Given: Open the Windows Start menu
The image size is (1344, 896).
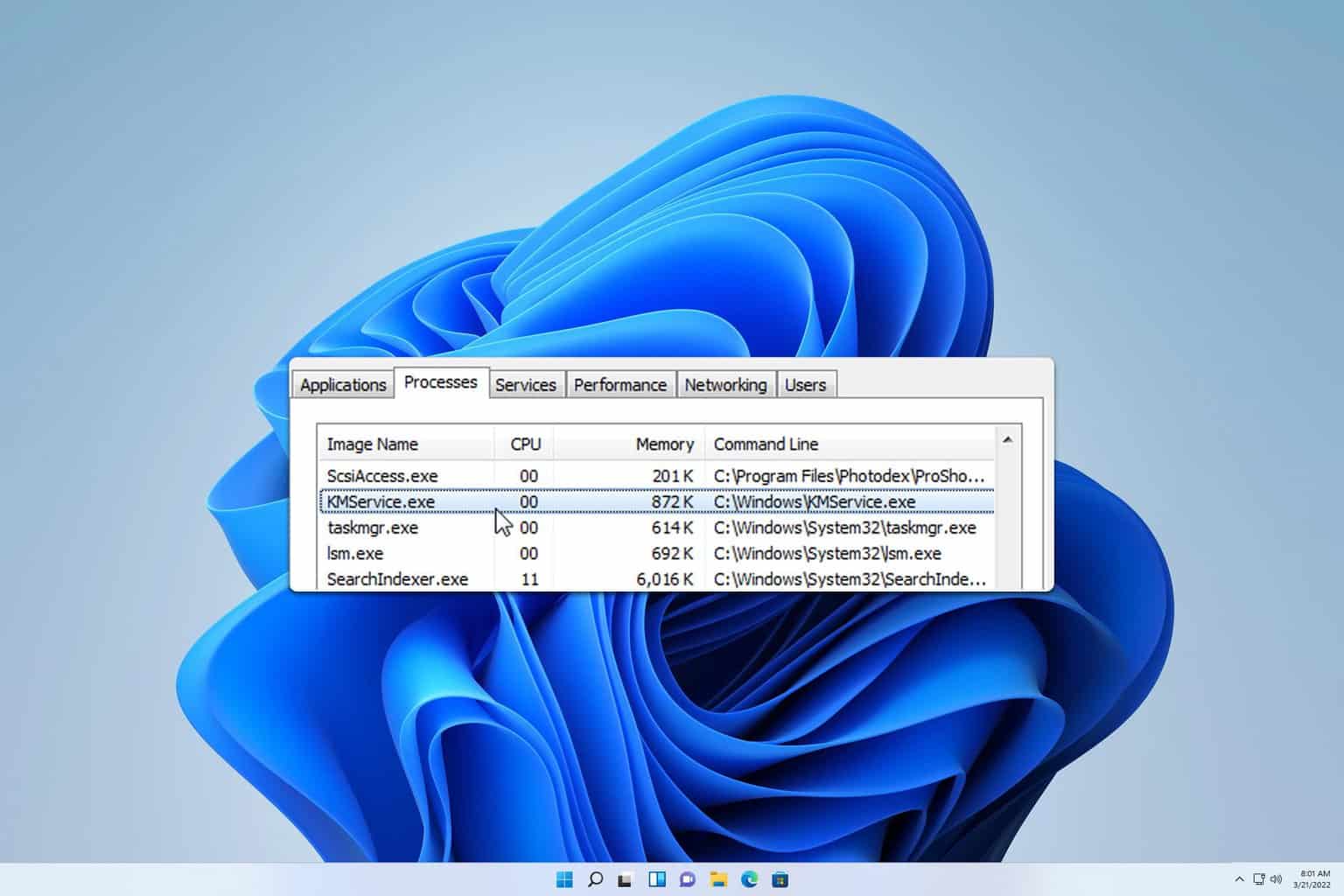Looking at the screenshot, I should 564,879.
